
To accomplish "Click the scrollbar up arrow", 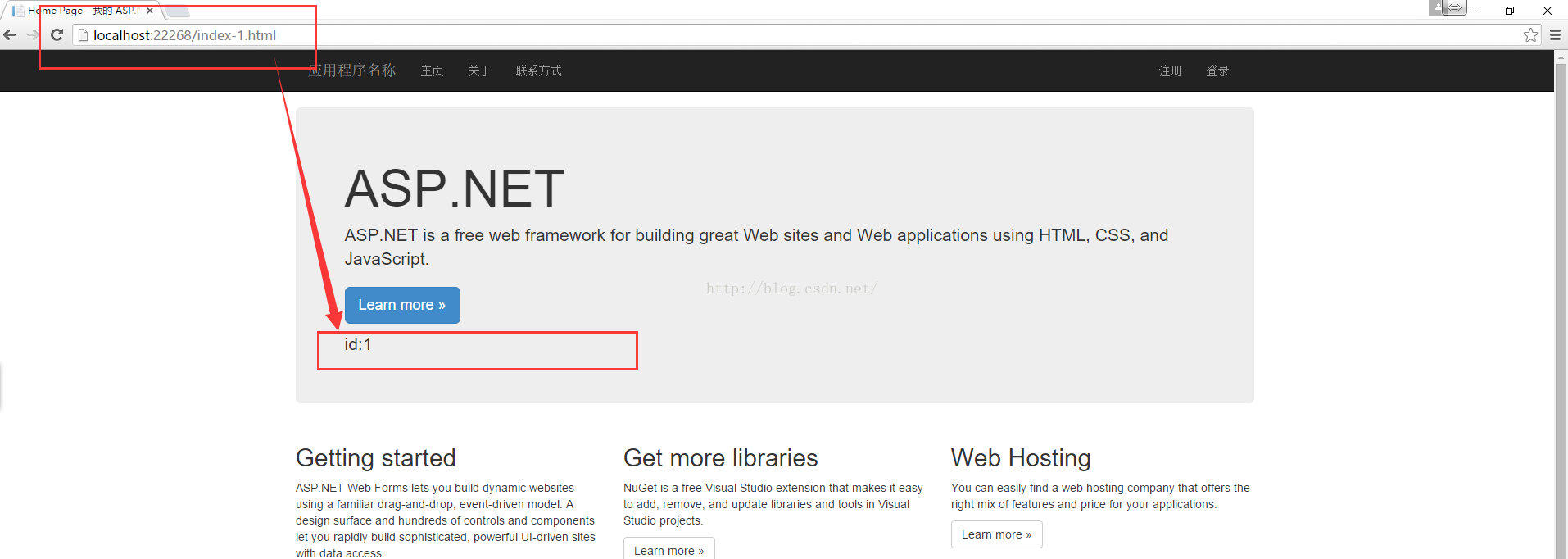I will click(x=1561, y=57).
